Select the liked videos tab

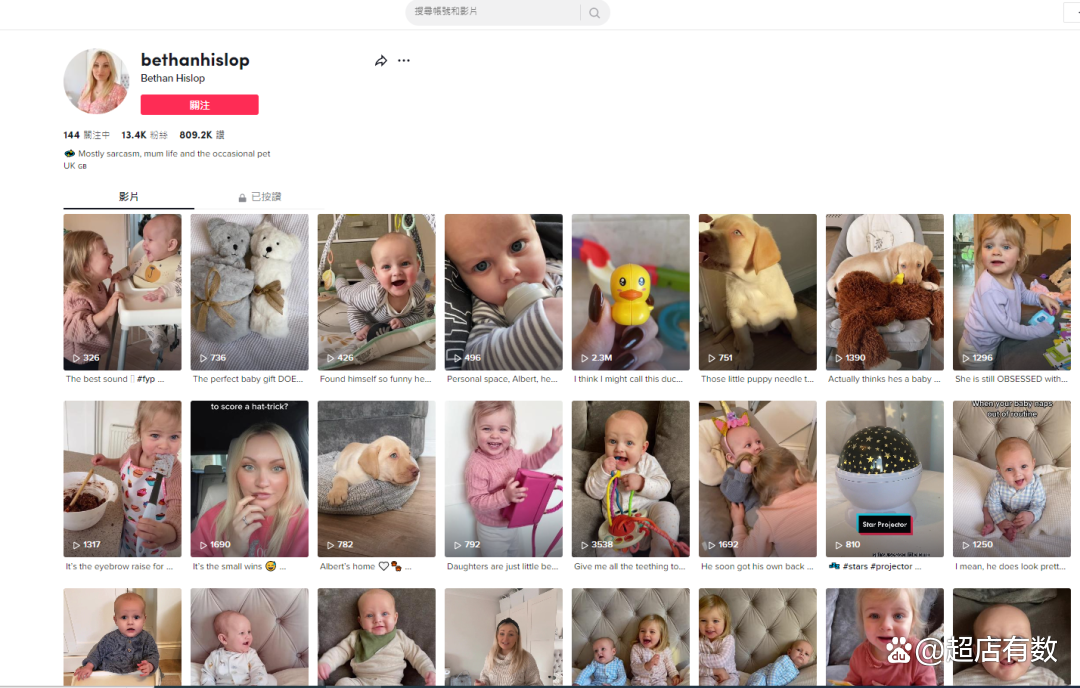(260, 197)
